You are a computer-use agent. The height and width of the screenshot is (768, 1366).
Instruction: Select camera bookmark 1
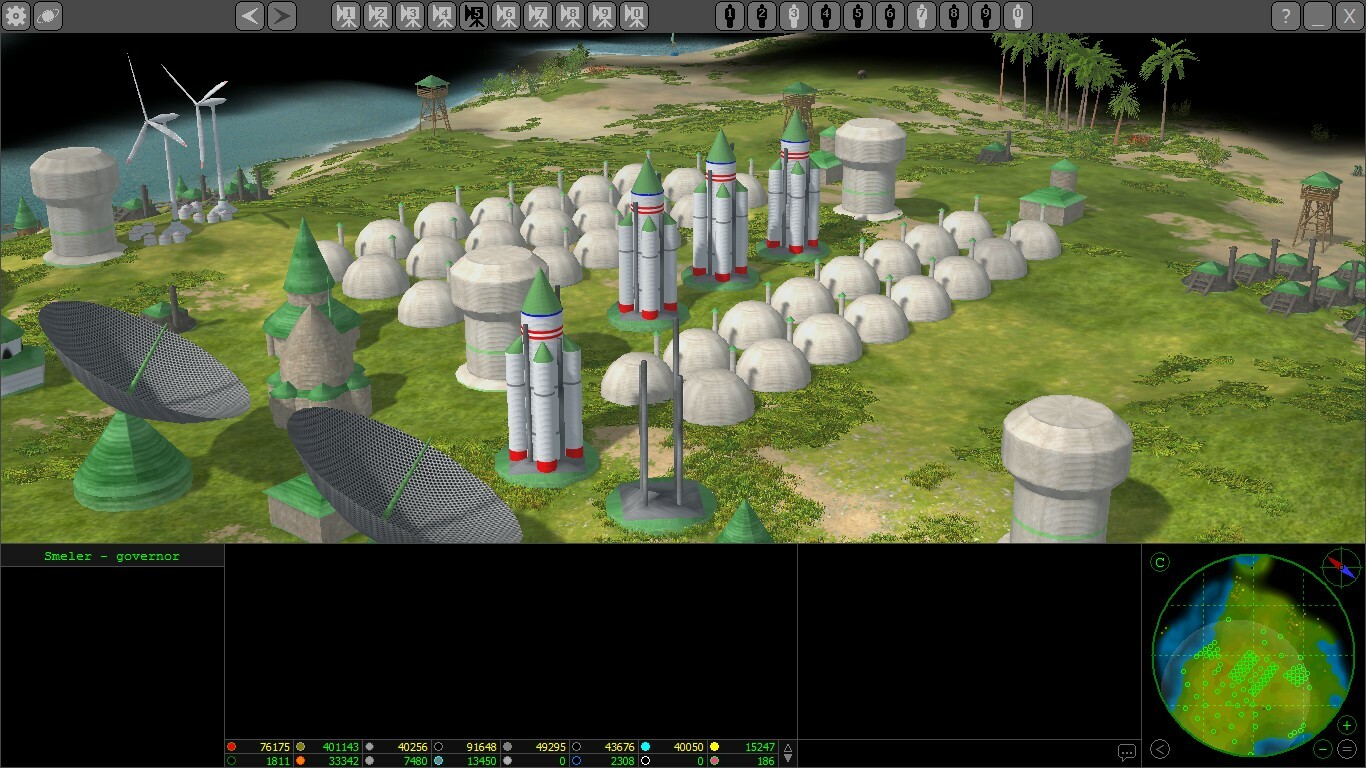point(346,16)
